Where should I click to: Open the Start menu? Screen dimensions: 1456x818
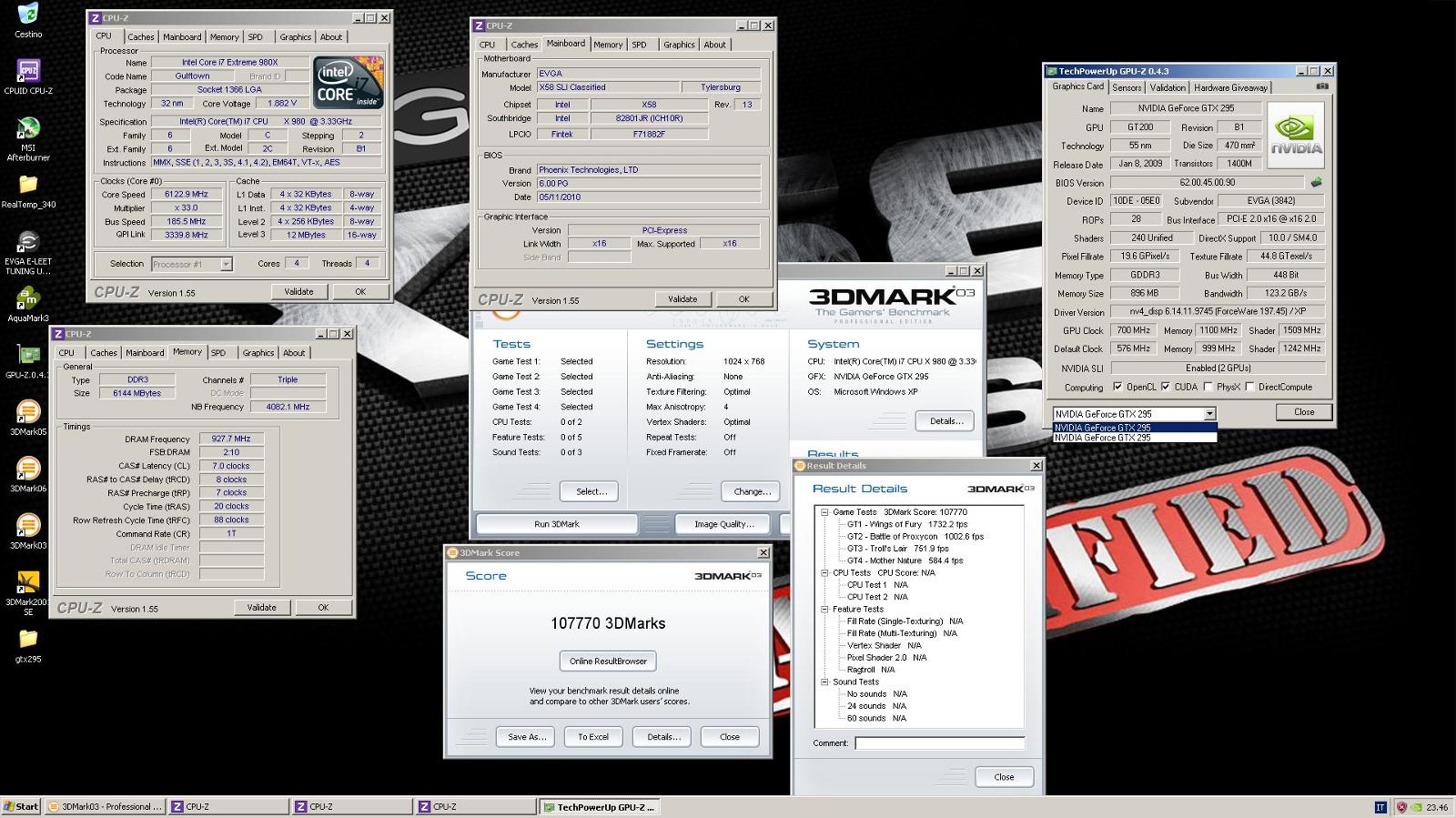[x=21, y=807]
